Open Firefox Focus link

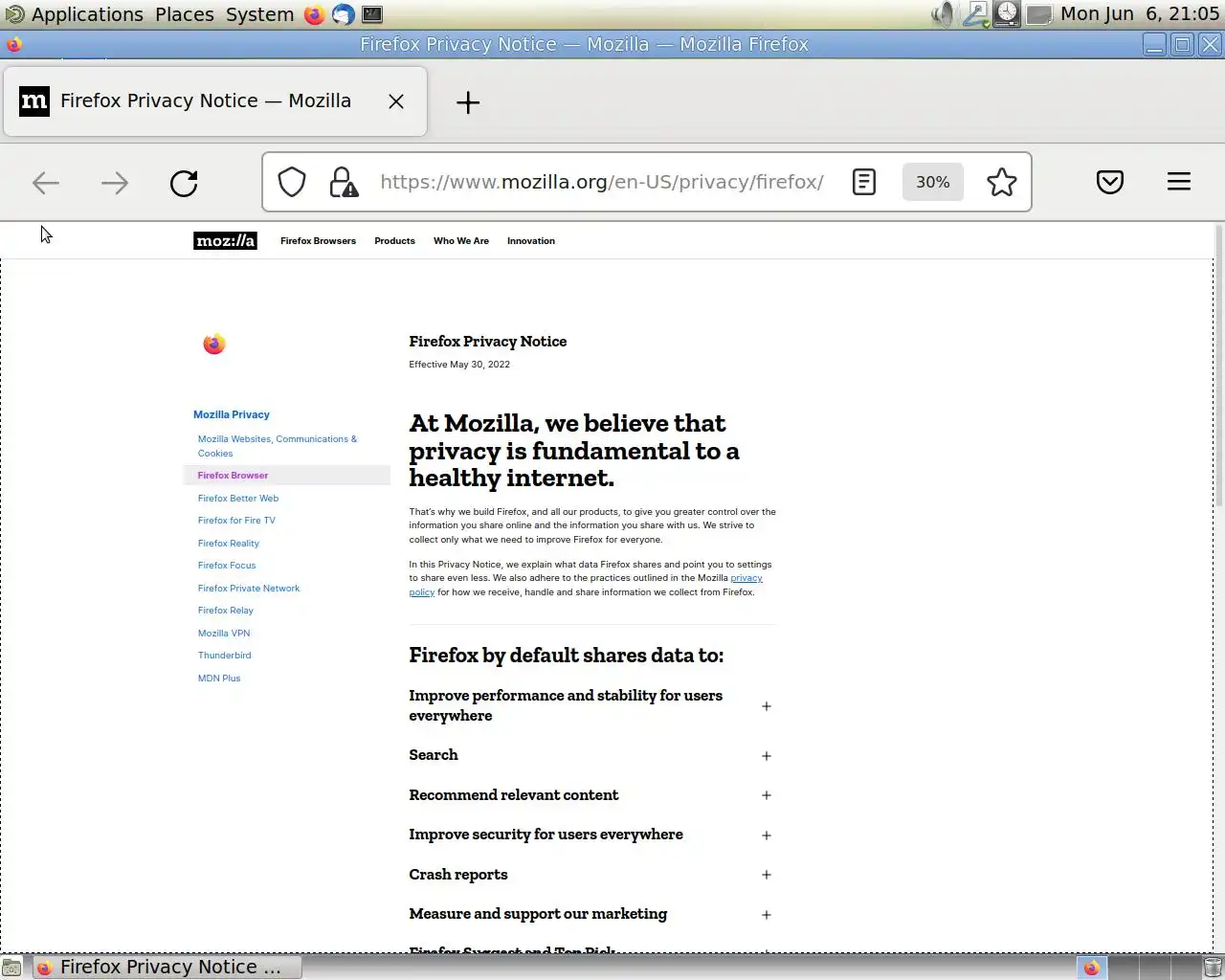(x=227, y=566)
